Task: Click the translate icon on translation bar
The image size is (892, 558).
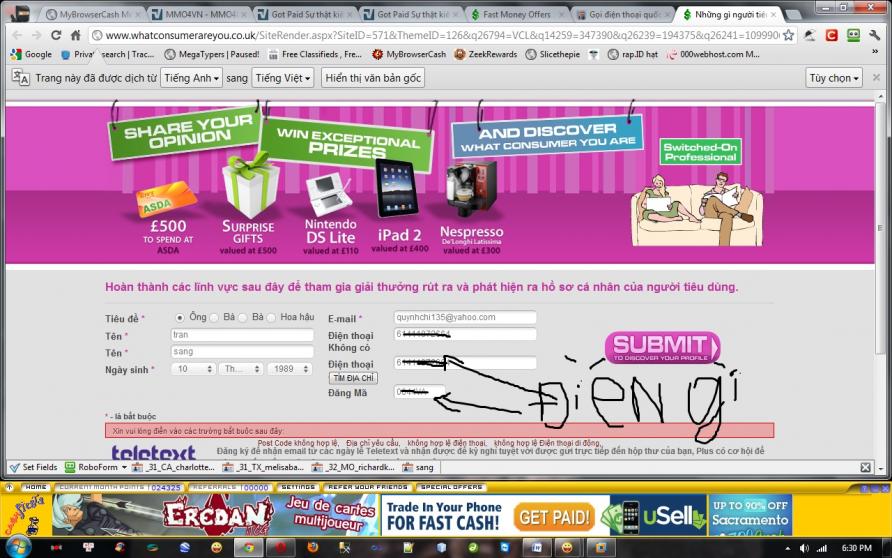Action: 20,78
